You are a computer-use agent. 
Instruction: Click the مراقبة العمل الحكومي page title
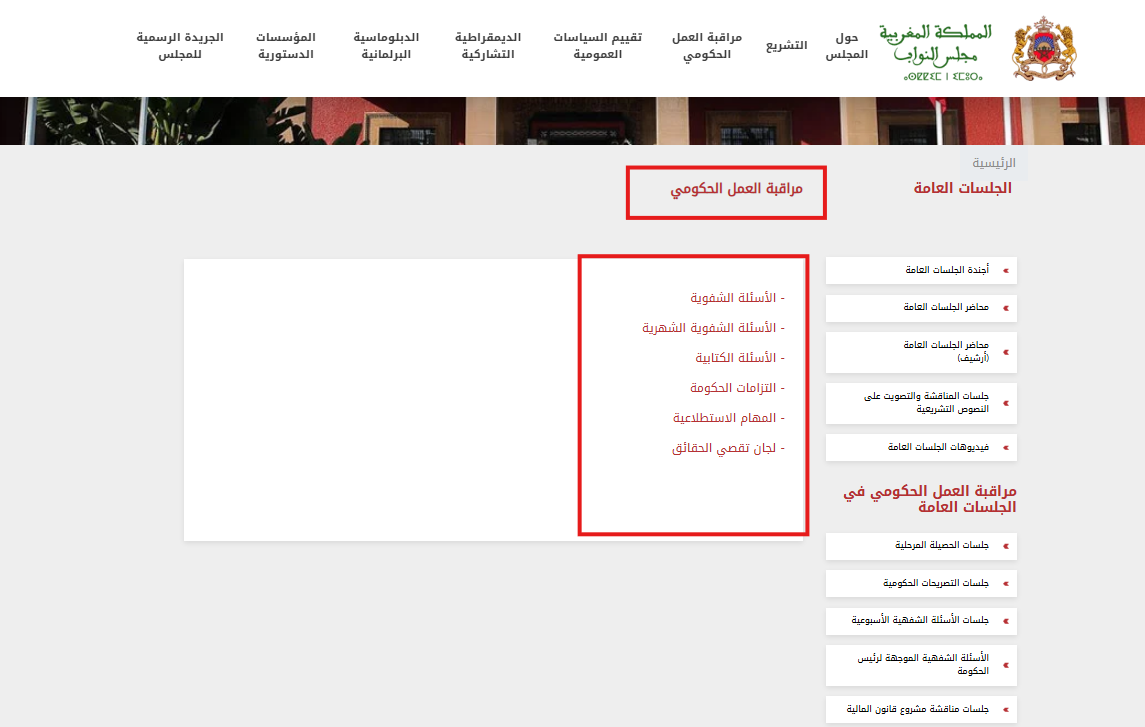tap(736, 189)
